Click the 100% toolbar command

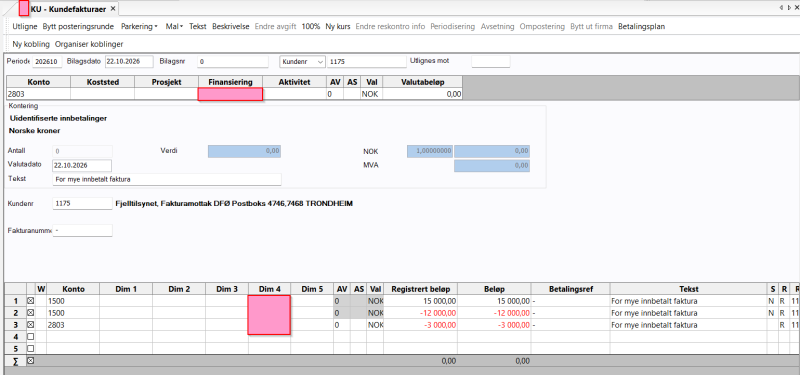pyautogui.click(x=311, y=27)
